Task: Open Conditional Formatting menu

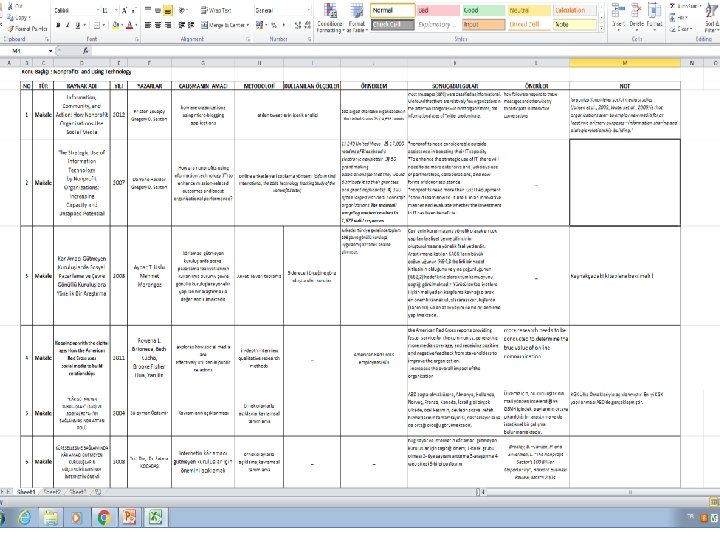Action: 330,17
